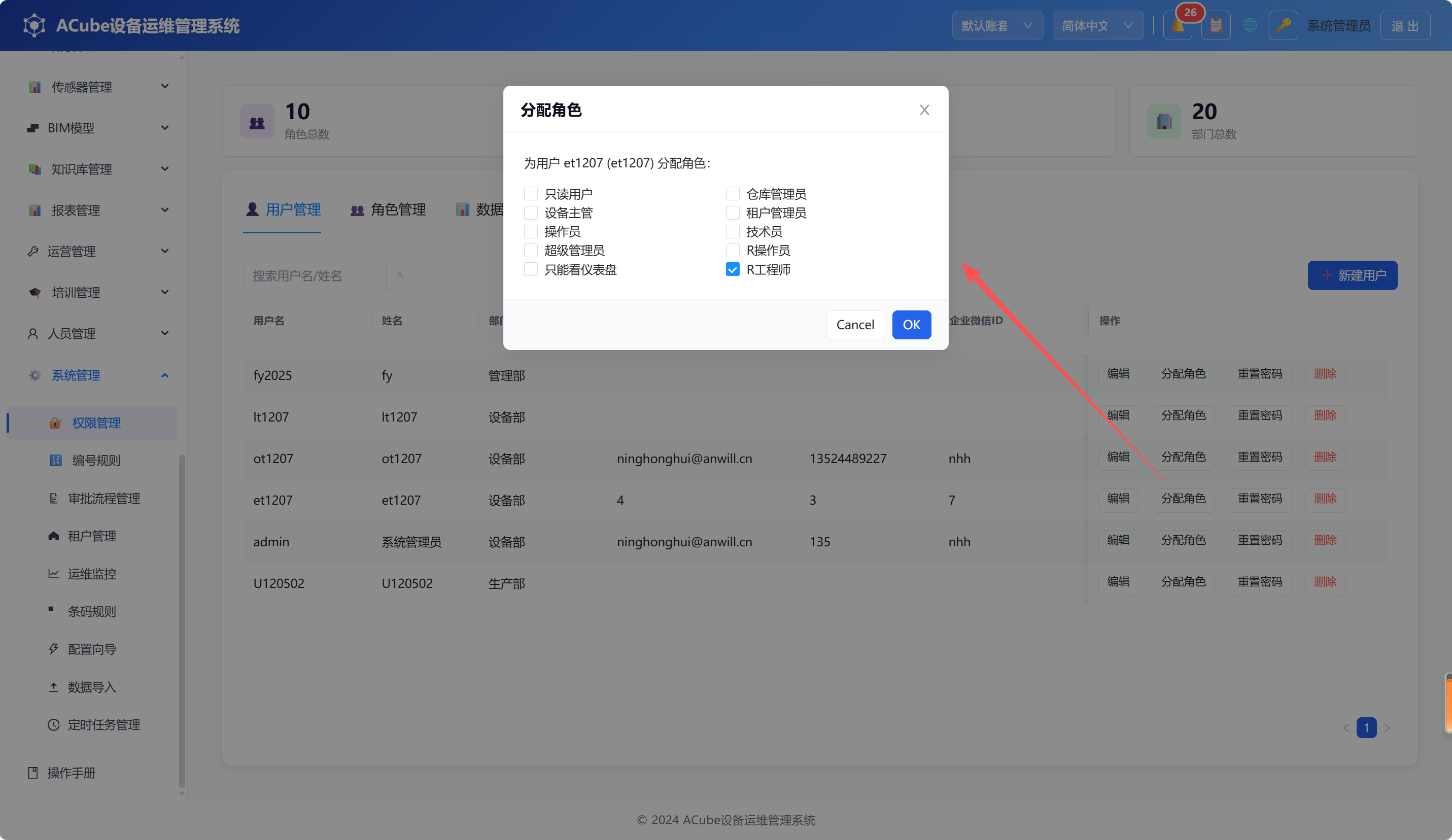Select 条码规则 menu item
The image size is (1452, 840).
pyautogui.click(x=92, y=612)
